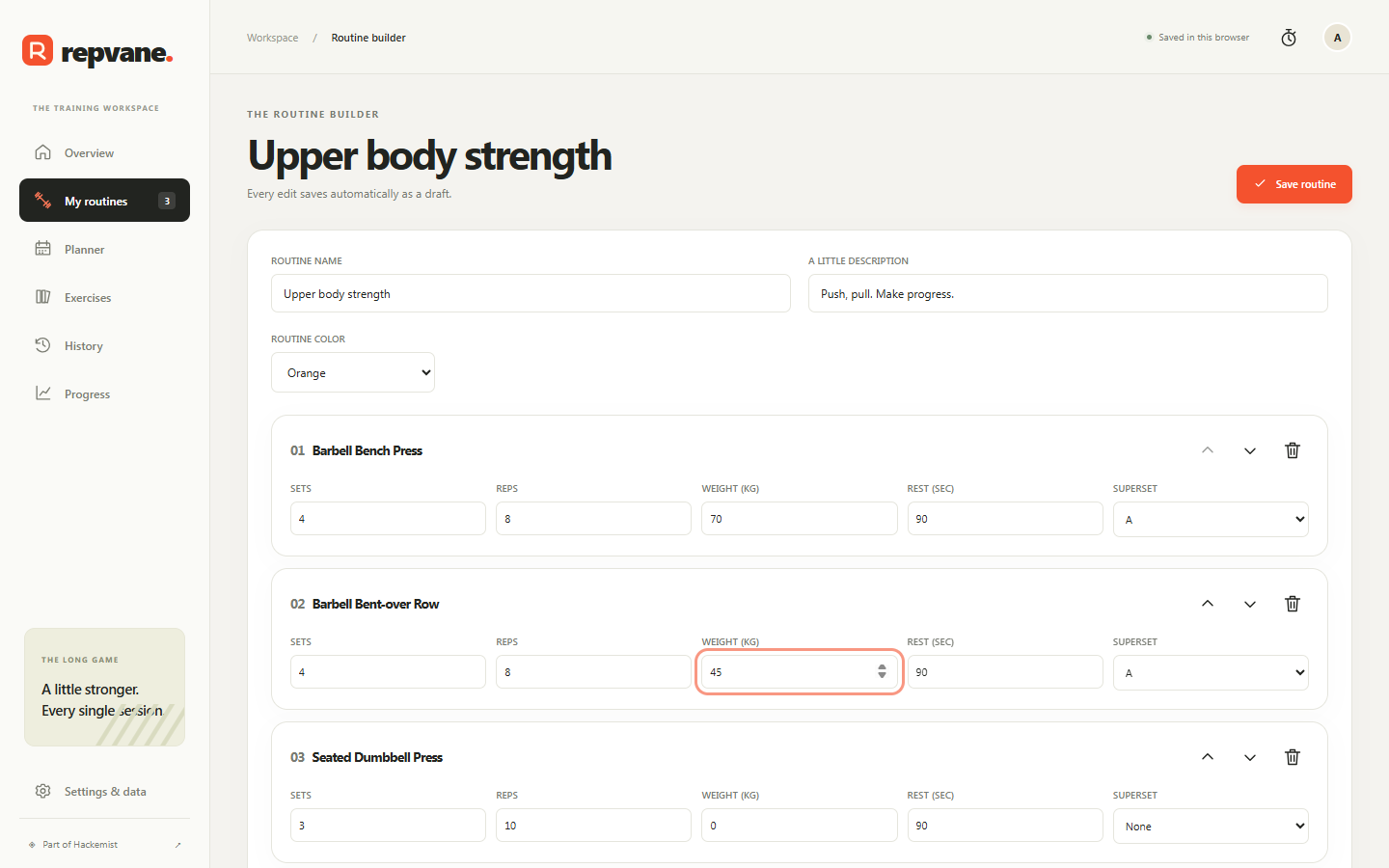Move Barbell Bench Press down

click(x=1250, y=450)
